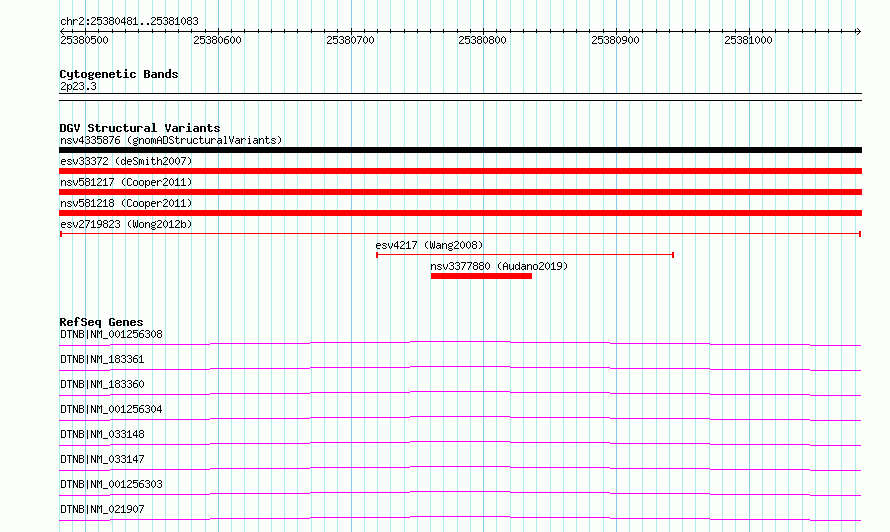This screenshot has width=890, height=532.
Task: Select transcript DTNB|NM_021907
Action: click(102, 509)
